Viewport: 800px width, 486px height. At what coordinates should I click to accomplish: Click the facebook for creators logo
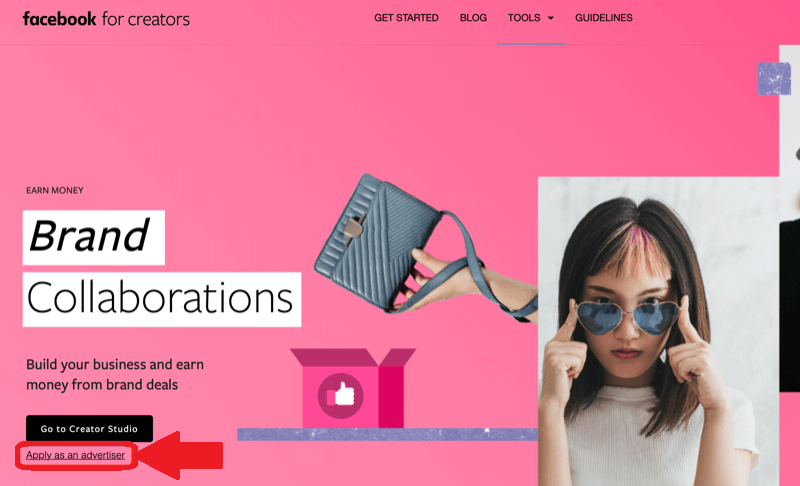coord(106,19)
